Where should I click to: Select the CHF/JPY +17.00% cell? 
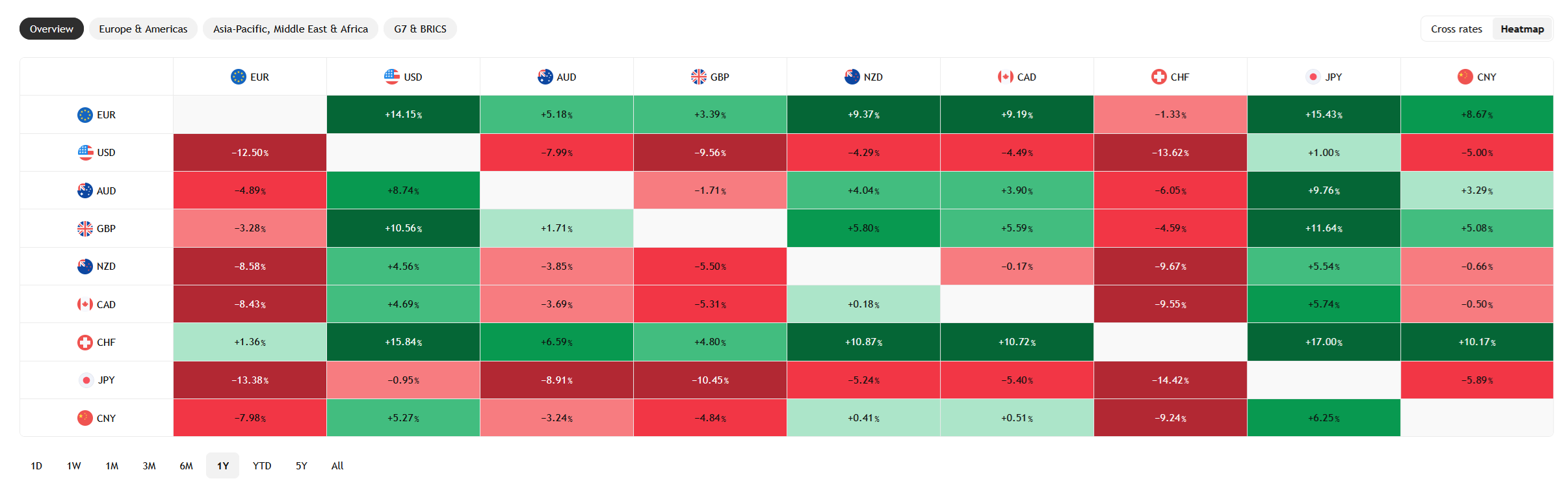(1324, 342)
